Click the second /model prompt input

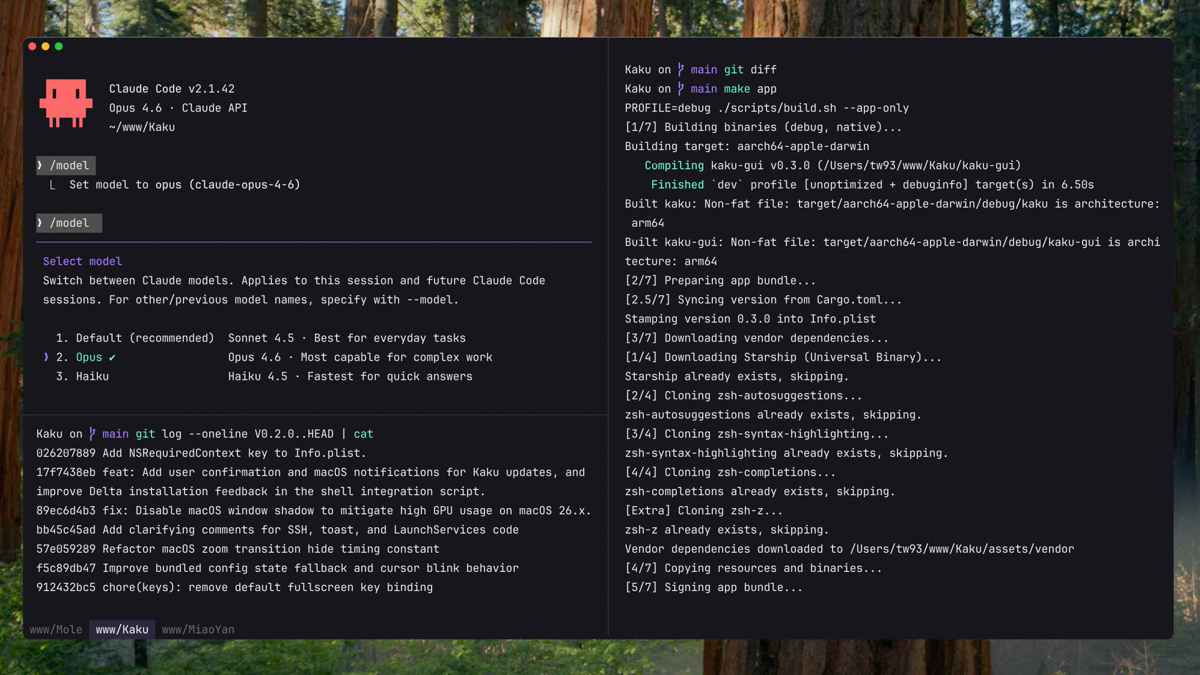(69, 223)
